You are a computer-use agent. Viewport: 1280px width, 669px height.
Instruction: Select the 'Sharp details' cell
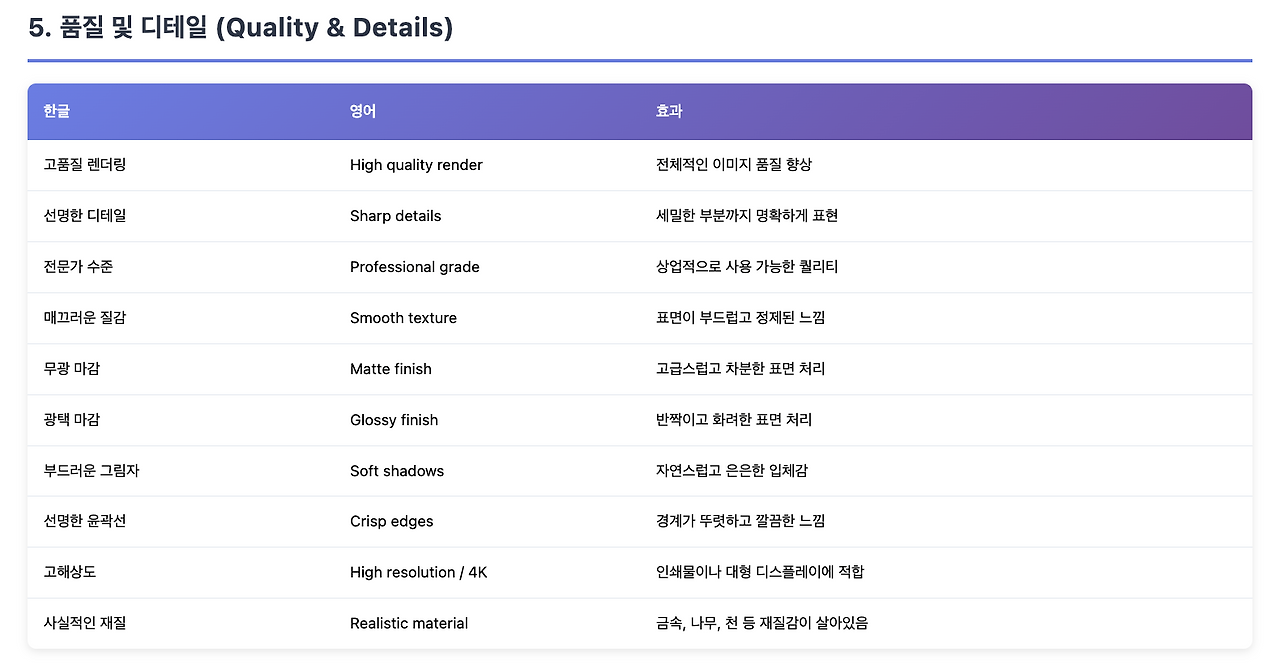pos(395,216)
